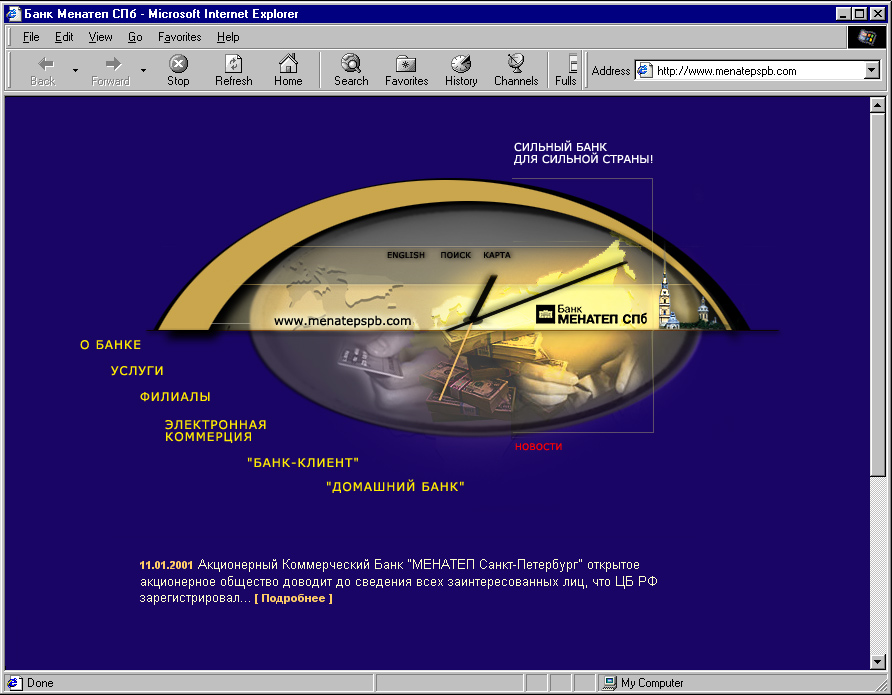Open the Edit menu
The image size is (892, 695).
point(64,37)
